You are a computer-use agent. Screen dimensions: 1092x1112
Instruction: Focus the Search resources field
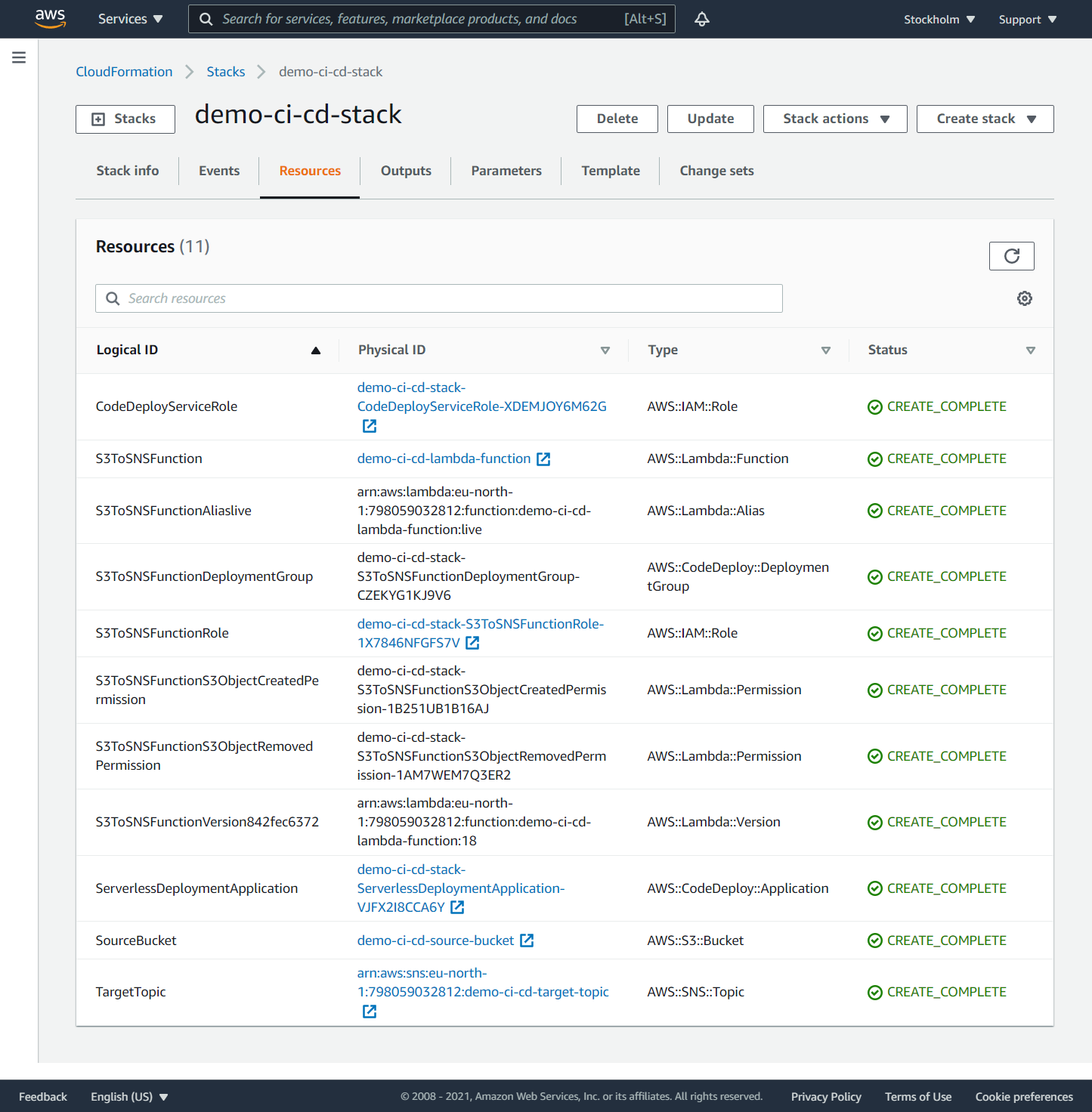439,298
